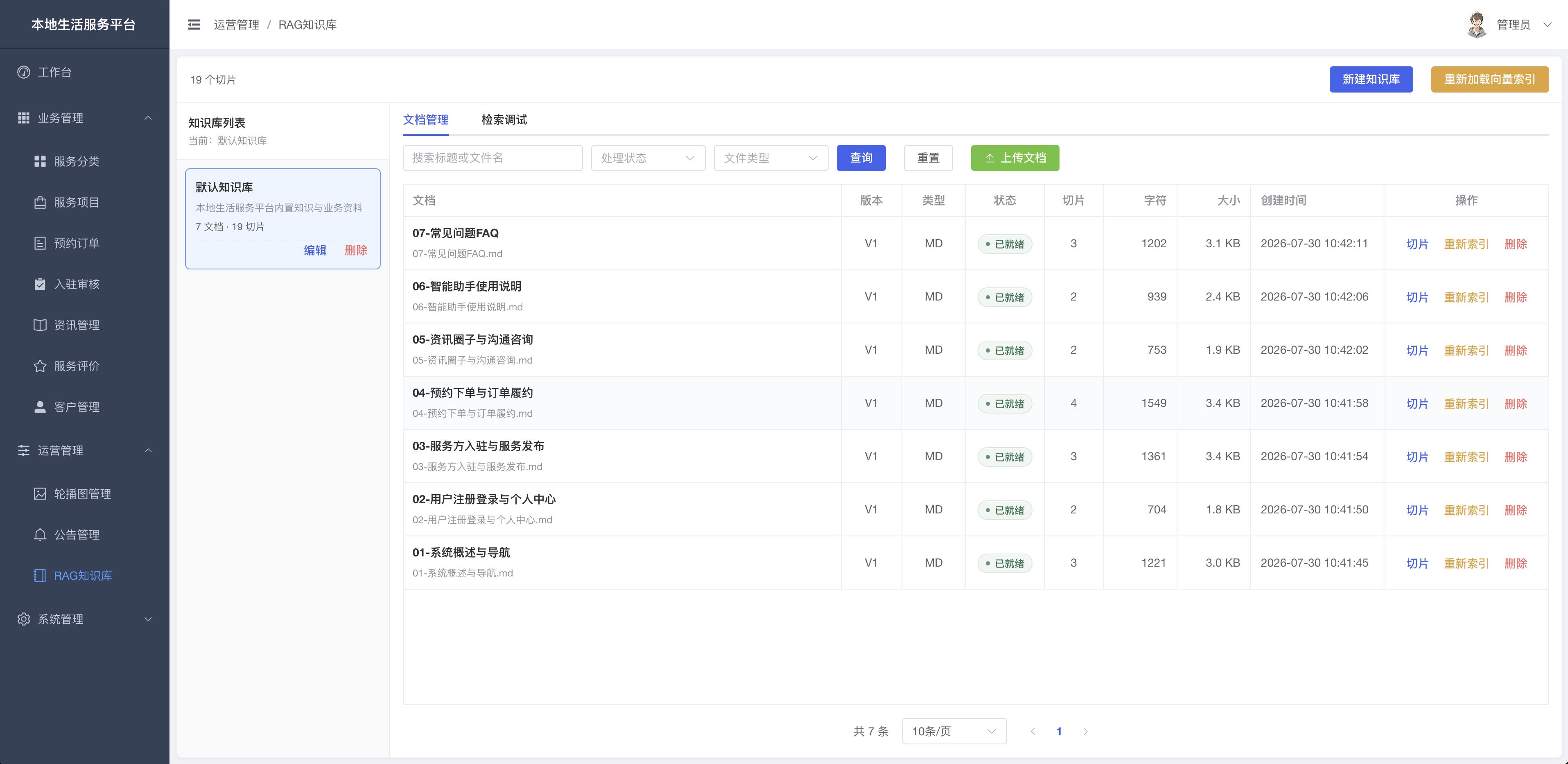Open 服务分类 menu item
Viewport: 1568px width, 764px height.
[x=85, y=161]
